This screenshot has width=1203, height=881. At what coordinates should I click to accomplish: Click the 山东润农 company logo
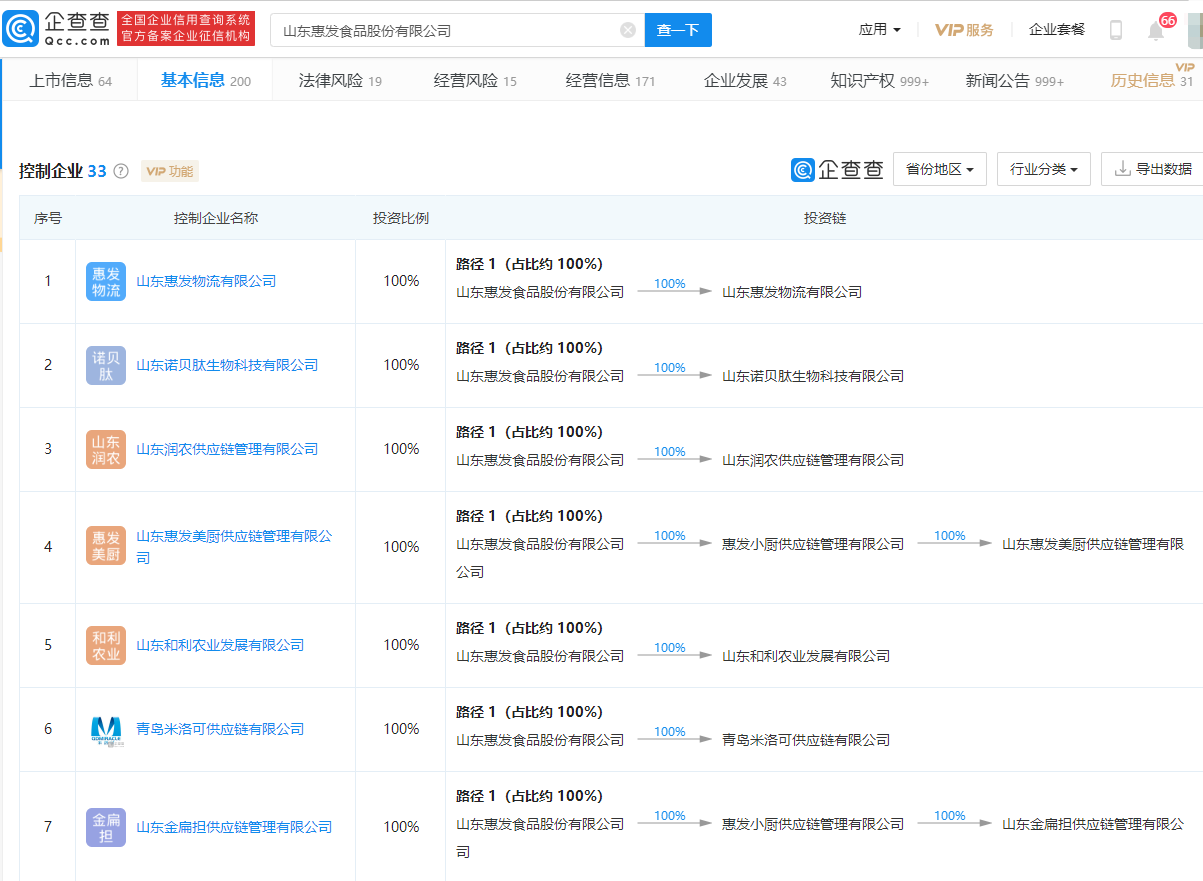point(106,449)
